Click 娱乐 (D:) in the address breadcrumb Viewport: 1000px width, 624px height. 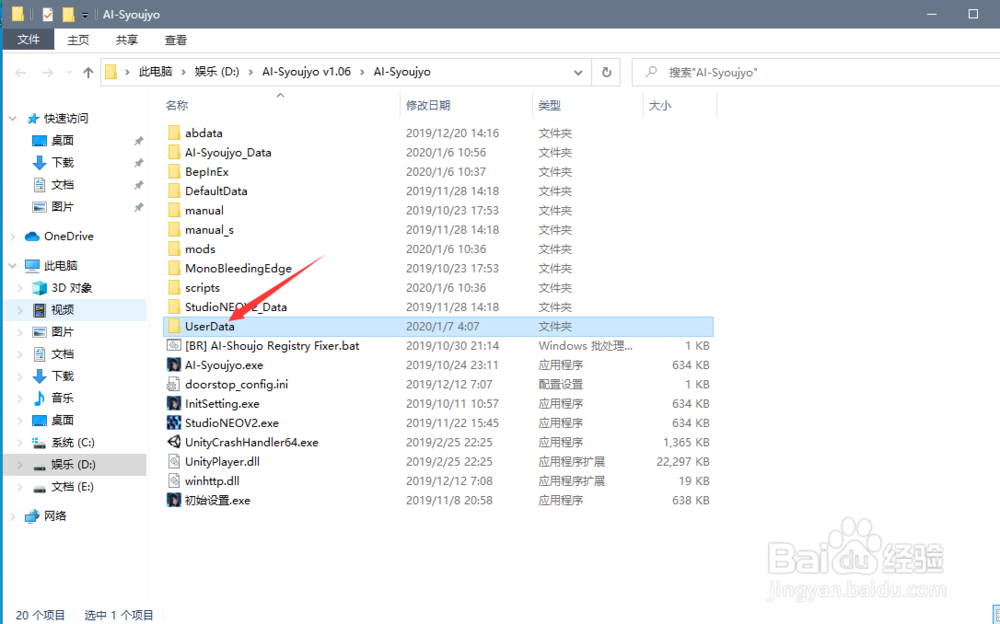(217, 71)
